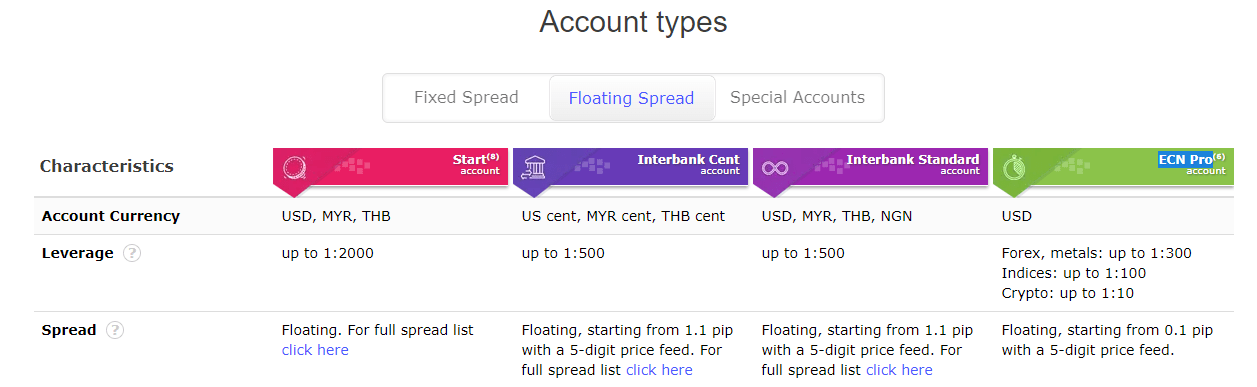This screenshot has height=387, width=1257.
Task: Click the Account Currency row label
Action: tap(111, 216)
